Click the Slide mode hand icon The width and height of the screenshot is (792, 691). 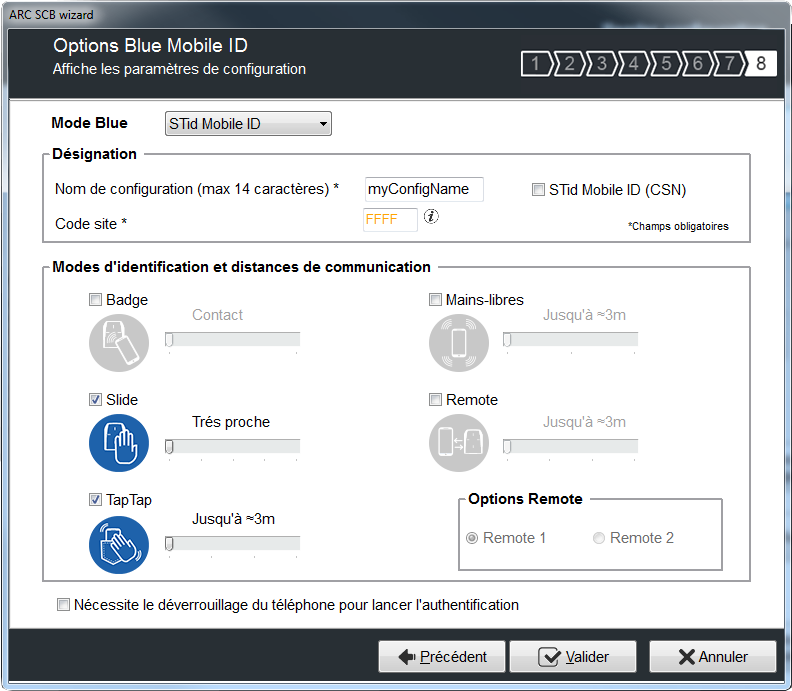click(119, 443)
